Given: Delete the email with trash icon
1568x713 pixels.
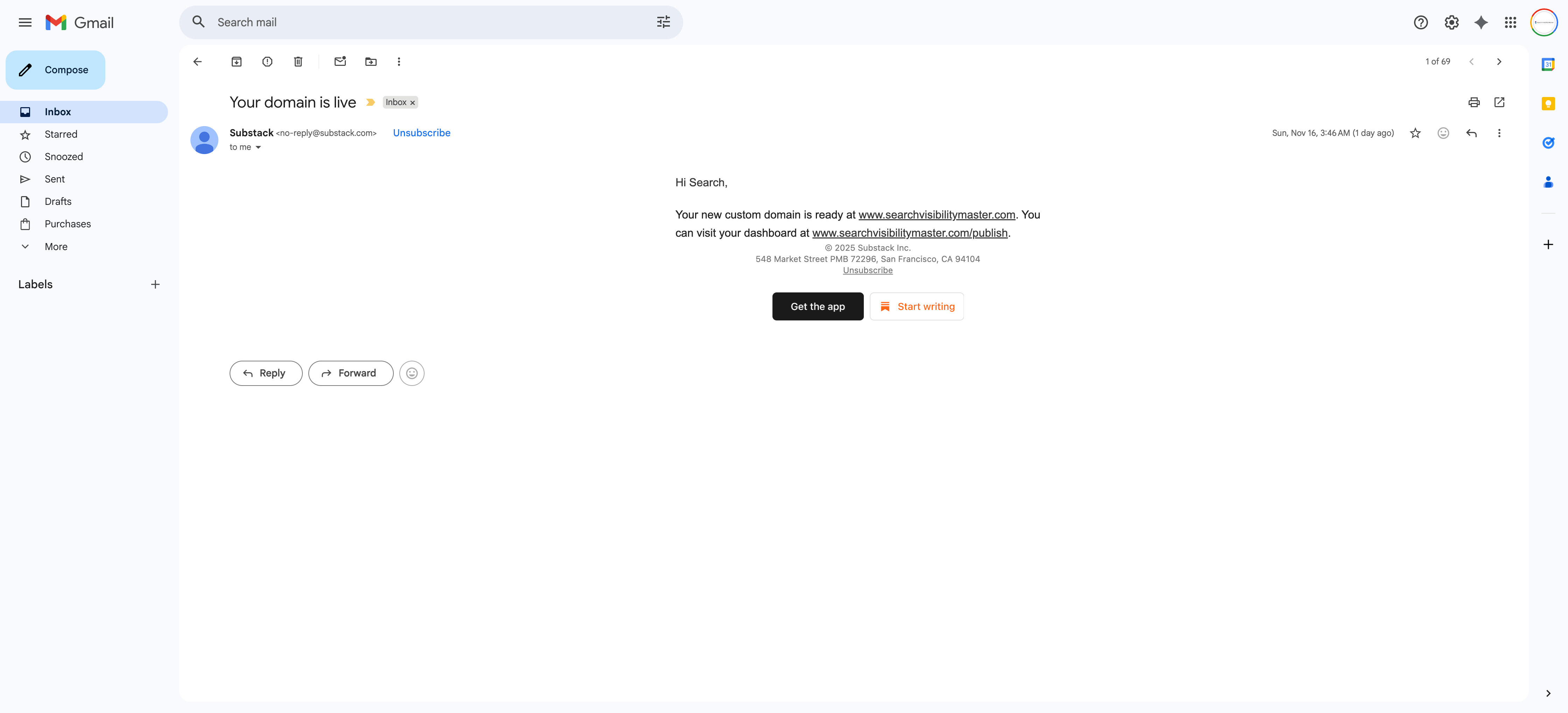Looking at the screenshot, I should coord(298,62).
